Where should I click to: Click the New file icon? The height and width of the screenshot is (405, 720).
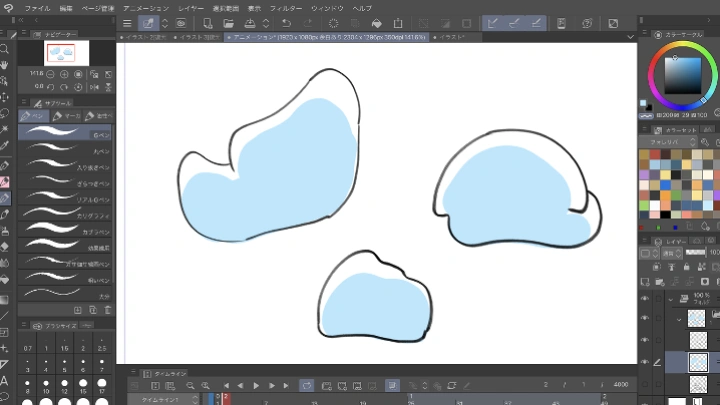(x=208, y=23)
